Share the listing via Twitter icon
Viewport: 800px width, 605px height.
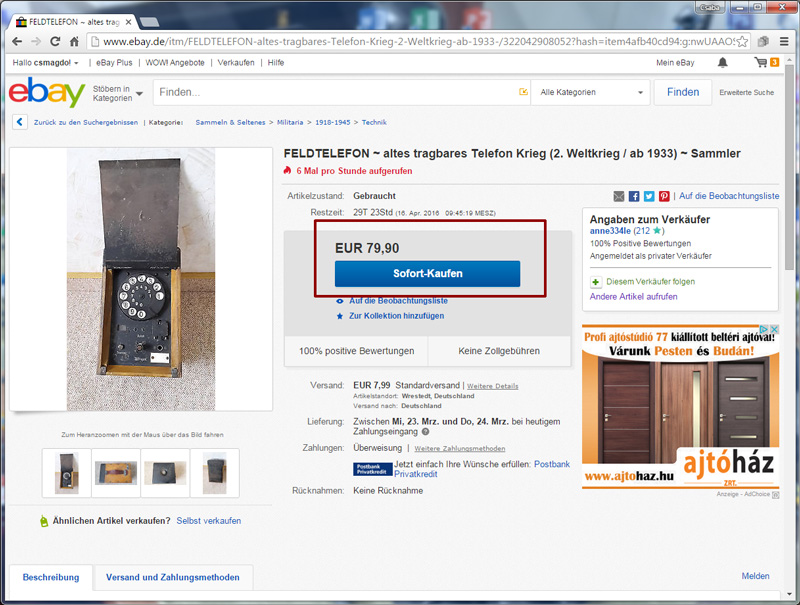[x=649, y=196]
